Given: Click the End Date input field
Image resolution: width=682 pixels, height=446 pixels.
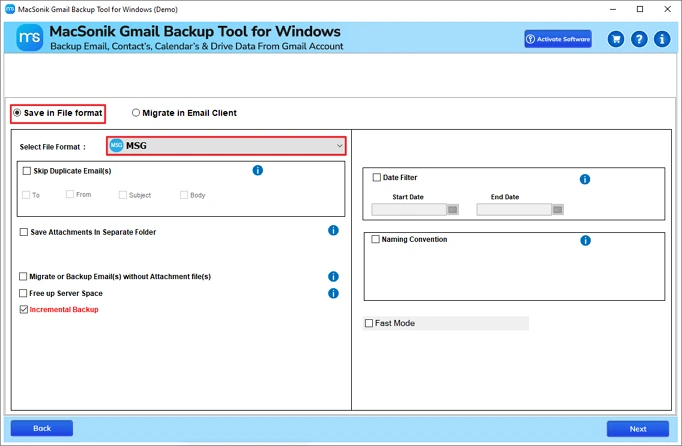Looking at the screenshot, I should tap(514, 210).
